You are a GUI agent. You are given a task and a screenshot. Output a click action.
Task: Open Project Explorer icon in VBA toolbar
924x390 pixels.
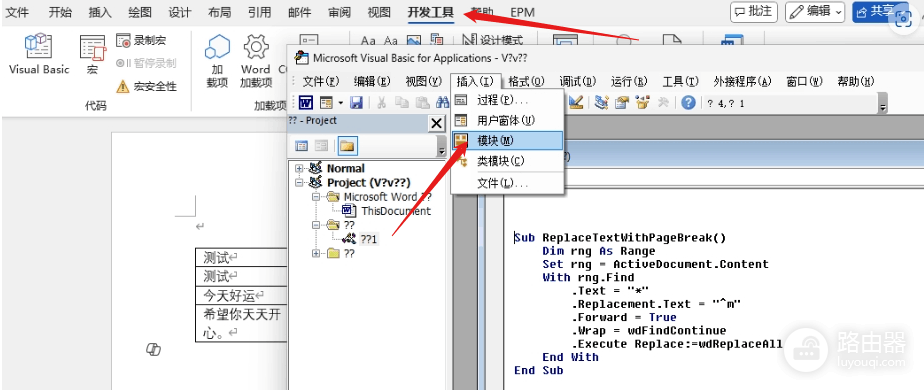point(602,103)
